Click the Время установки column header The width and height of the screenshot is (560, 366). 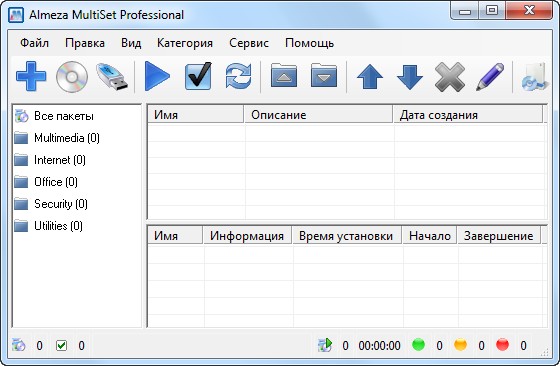click(x=347, y=236)
